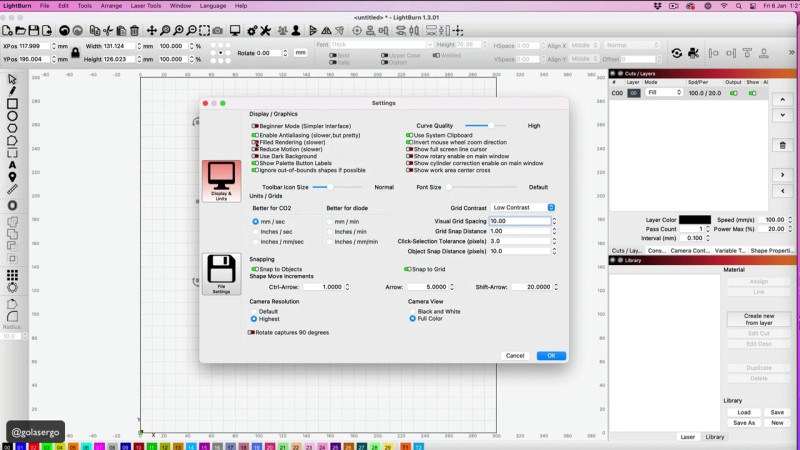
Task: Open the Laser Tools menu
Action: [x=146, y=6]
